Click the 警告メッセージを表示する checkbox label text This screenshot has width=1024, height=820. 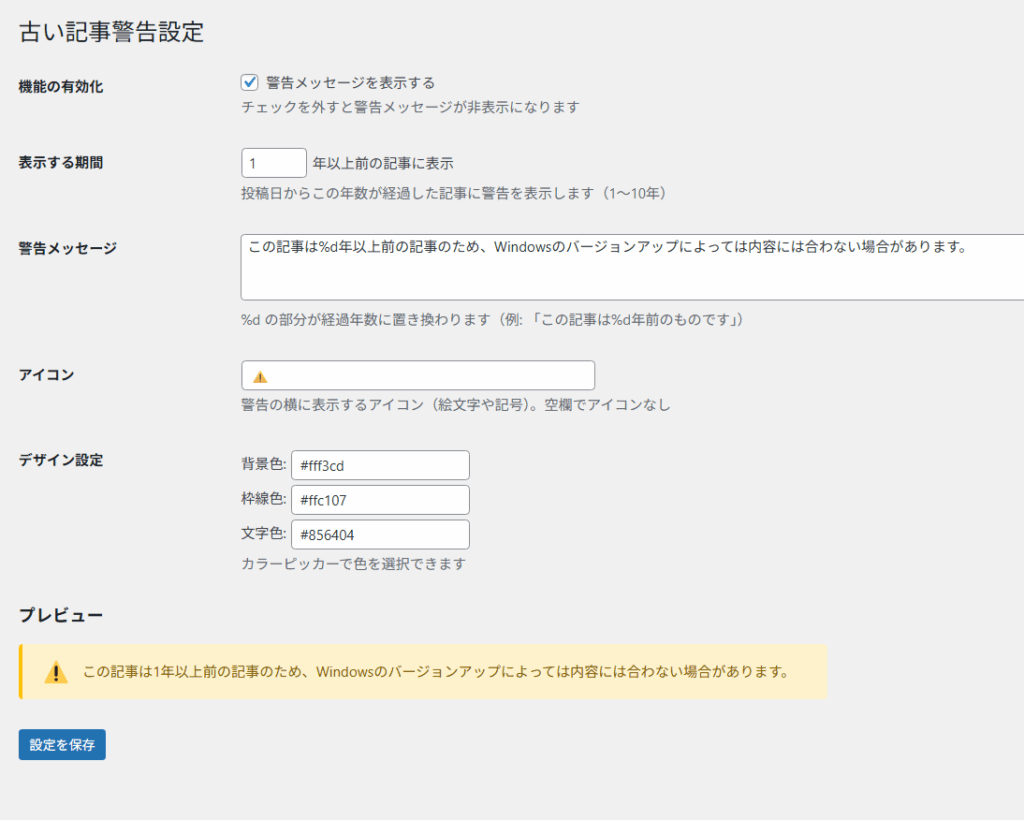[350, 82]
